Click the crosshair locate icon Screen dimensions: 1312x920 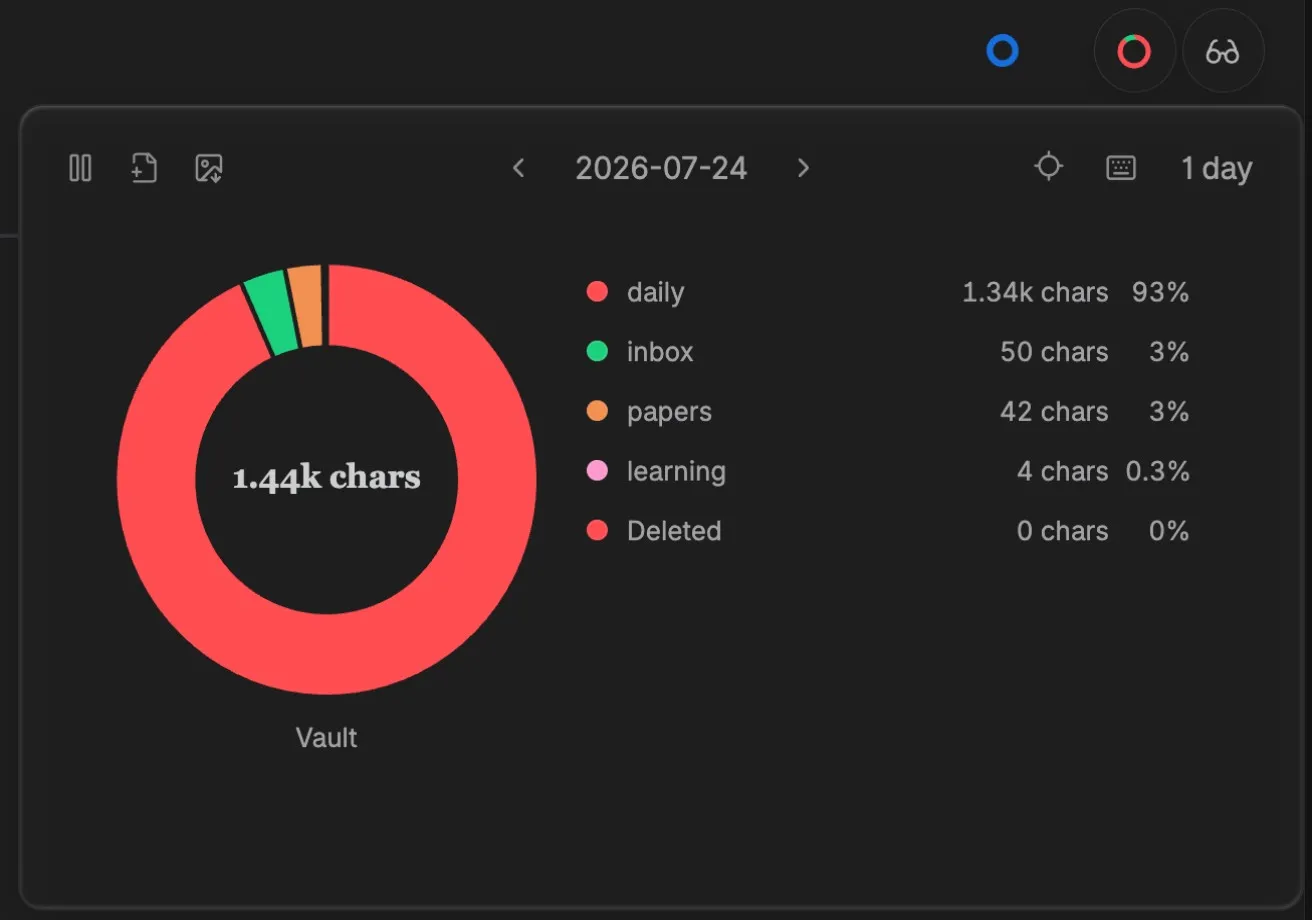point(1048,166)
